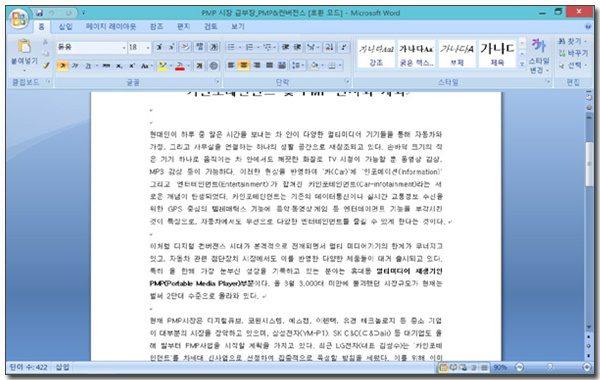Click the Sort icon in paragraph group

(329, 47)
